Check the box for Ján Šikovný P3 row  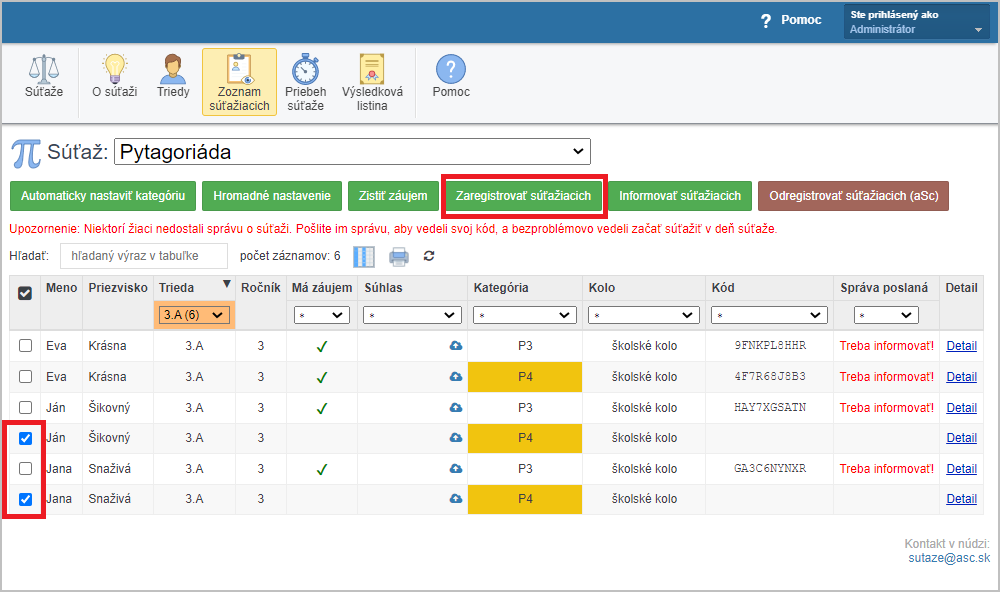(x=26, y=407)
